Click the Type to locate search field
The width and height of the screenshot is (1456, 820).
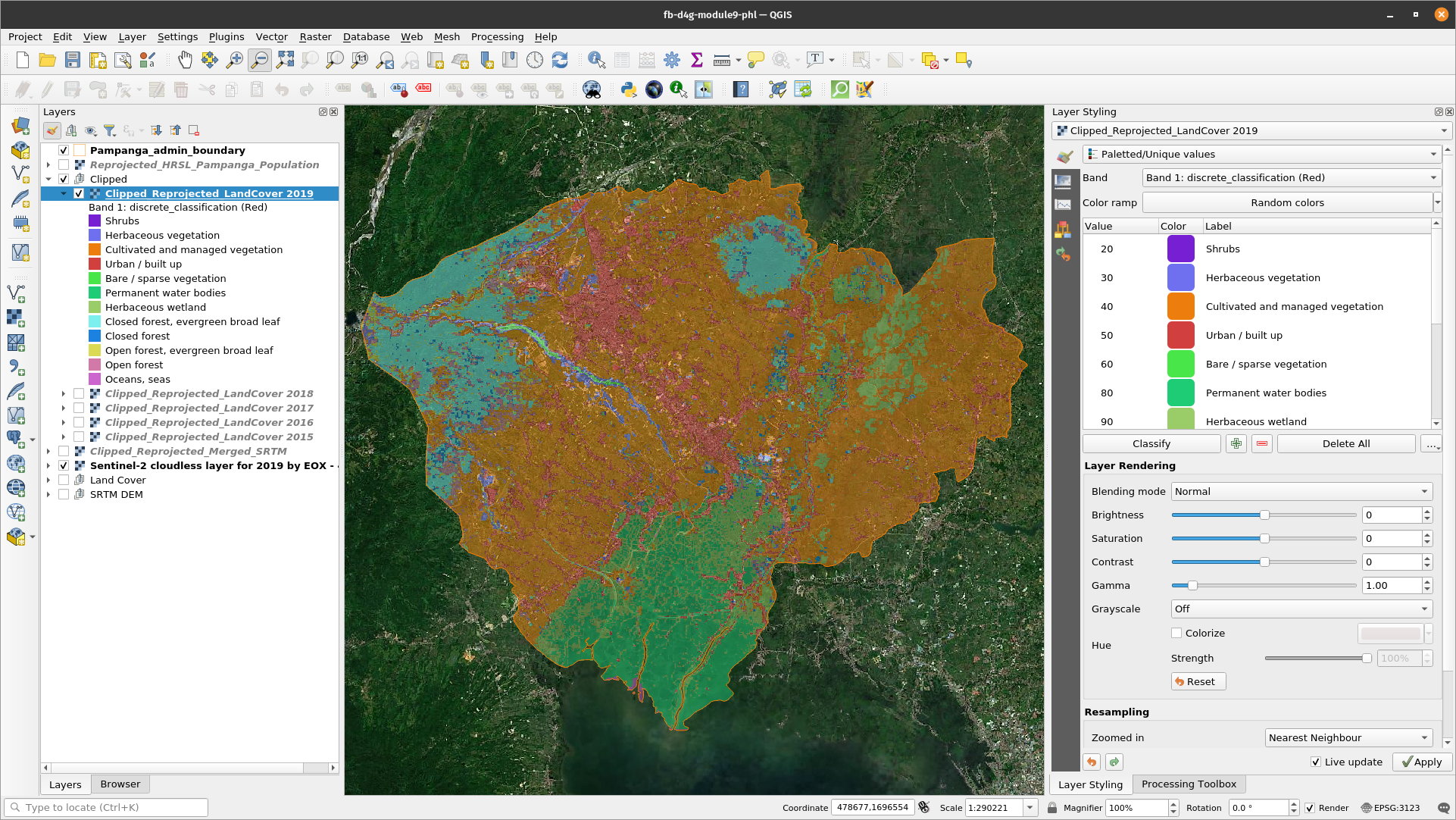coord(106,807)
